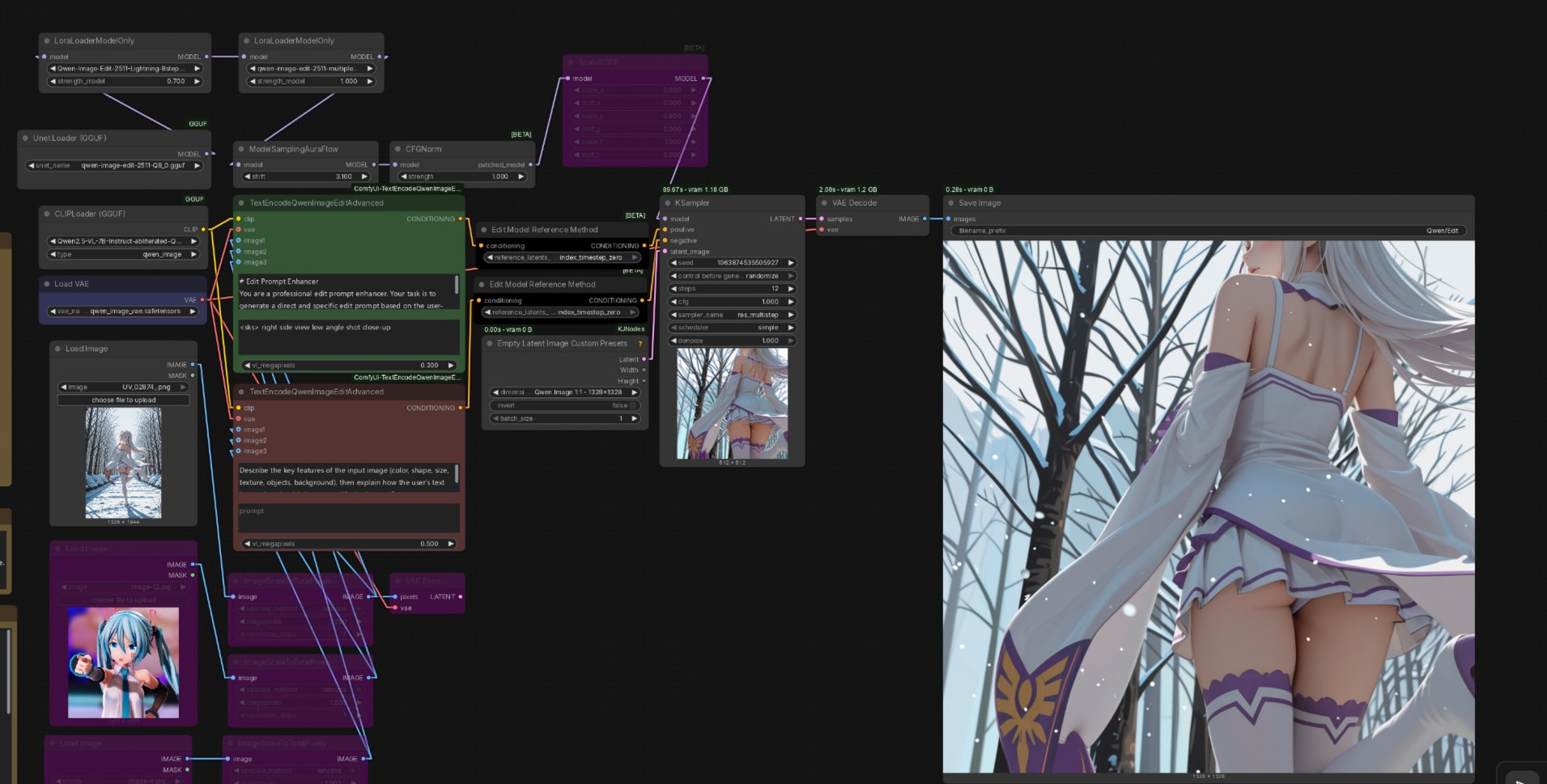The width and height of the screenshot is (1547, 784).
Task: Collapse LoraLoaderModelOnly node with 2511-multiple lora
Action: click(x=247, y=40)
